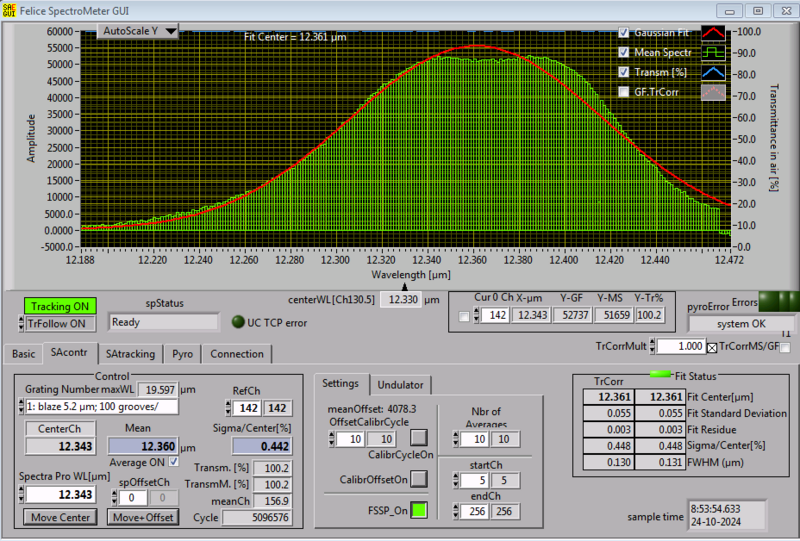Open the AutoScale Y dropdown
Viewport: 800px width, 541px height.
(138, 31)
